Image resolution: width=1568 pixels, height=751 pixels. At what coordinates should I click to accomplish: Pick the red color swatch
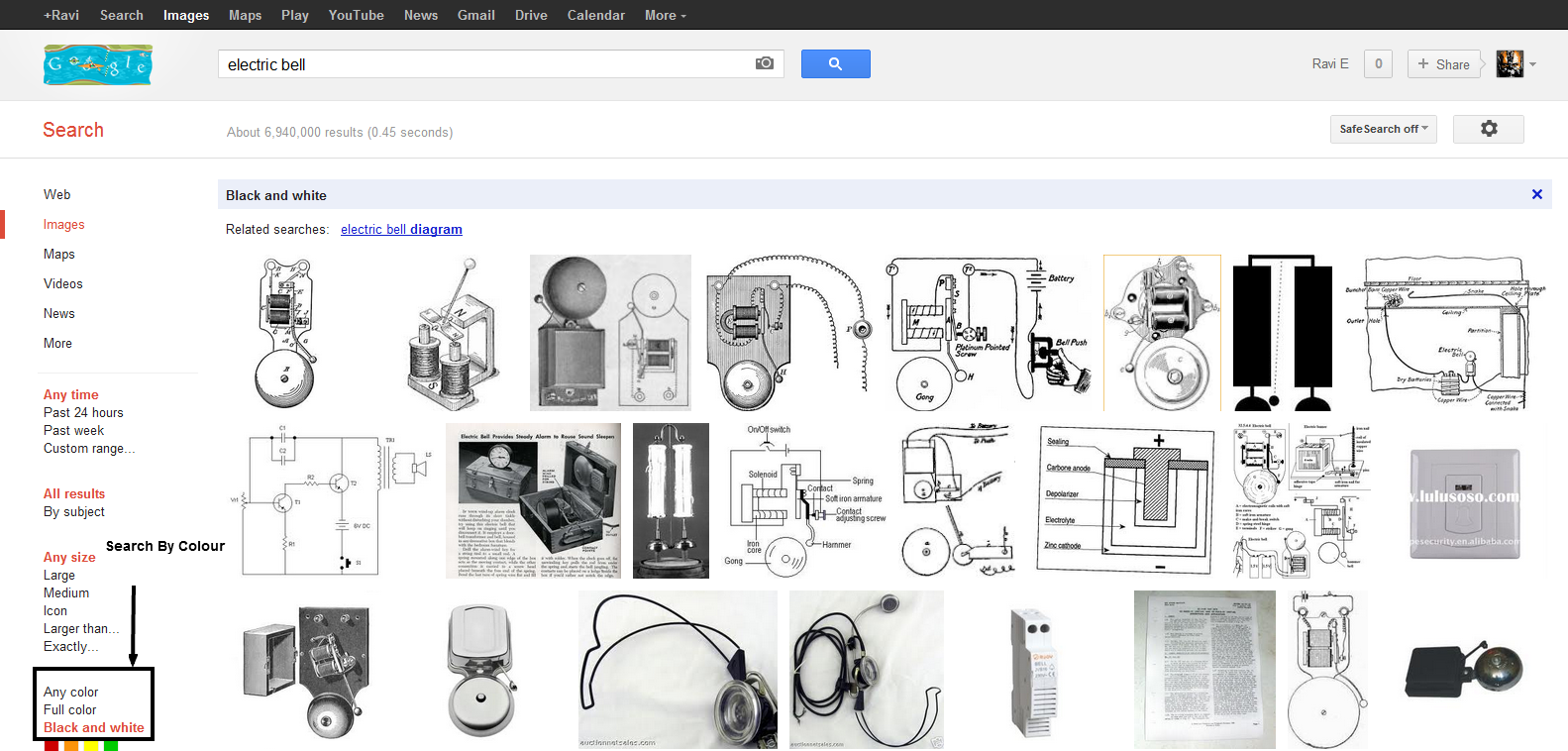click(x=52, y=745)
